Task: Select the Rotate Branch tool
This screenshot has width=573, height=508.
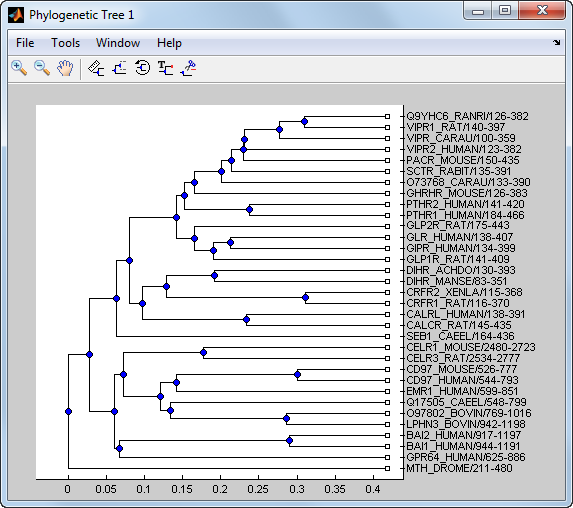Action: 142,68
